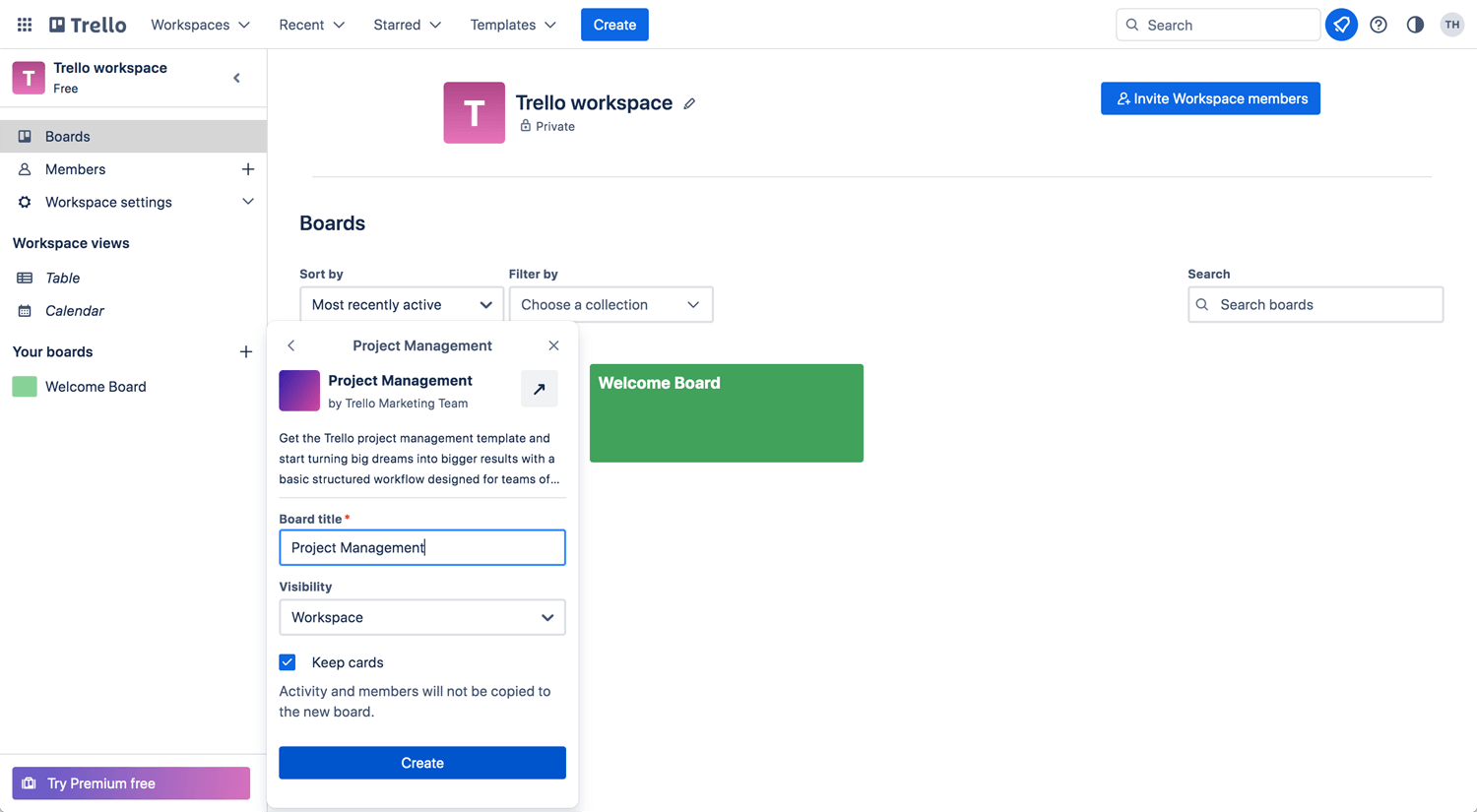The width and height of the screenshot is (1477, 812).
Task: Open the Choose a collection filter
Action: pos(610,304)
